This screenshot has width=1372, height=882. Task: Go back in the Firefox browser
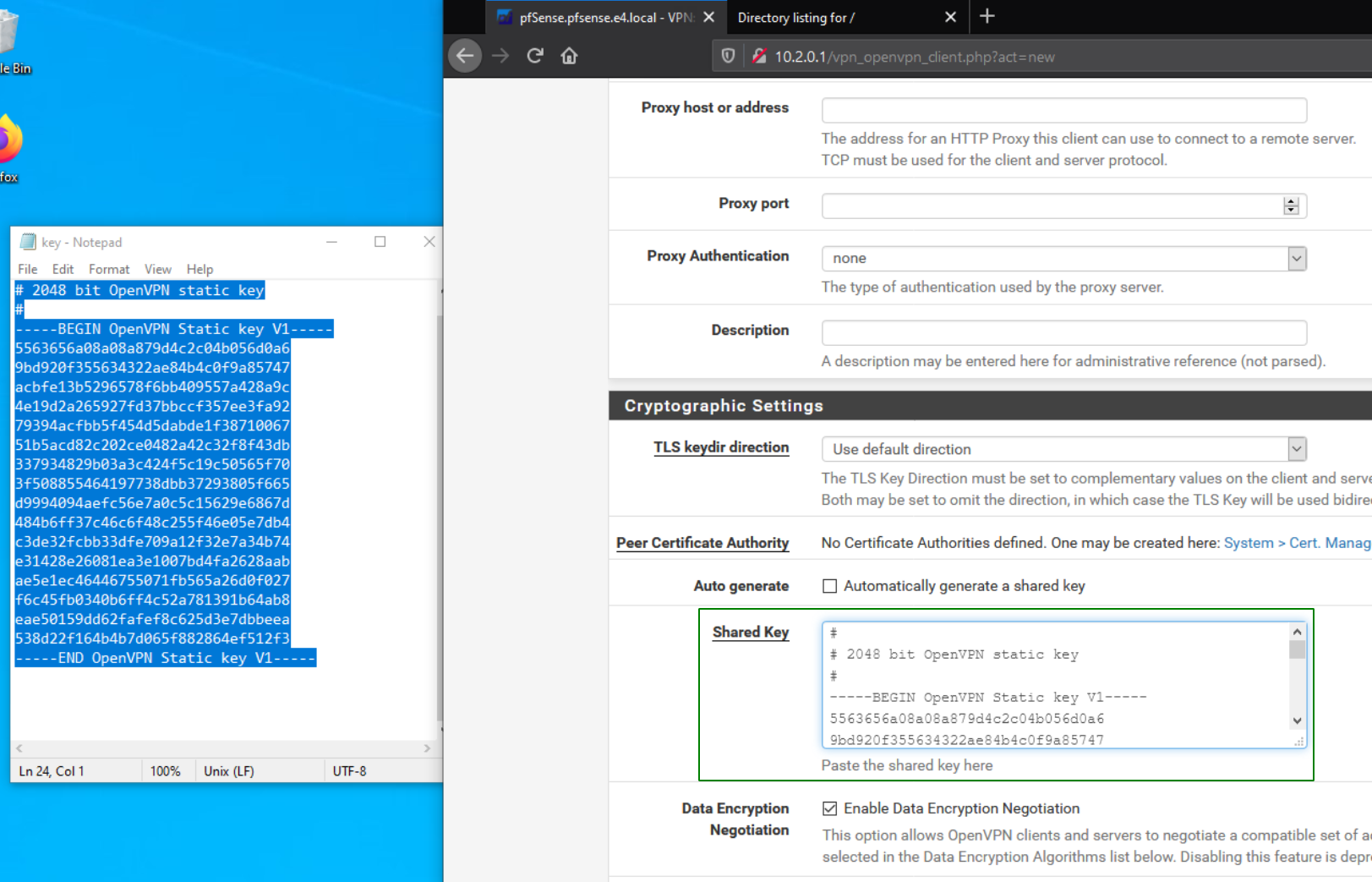click(465, 56)
